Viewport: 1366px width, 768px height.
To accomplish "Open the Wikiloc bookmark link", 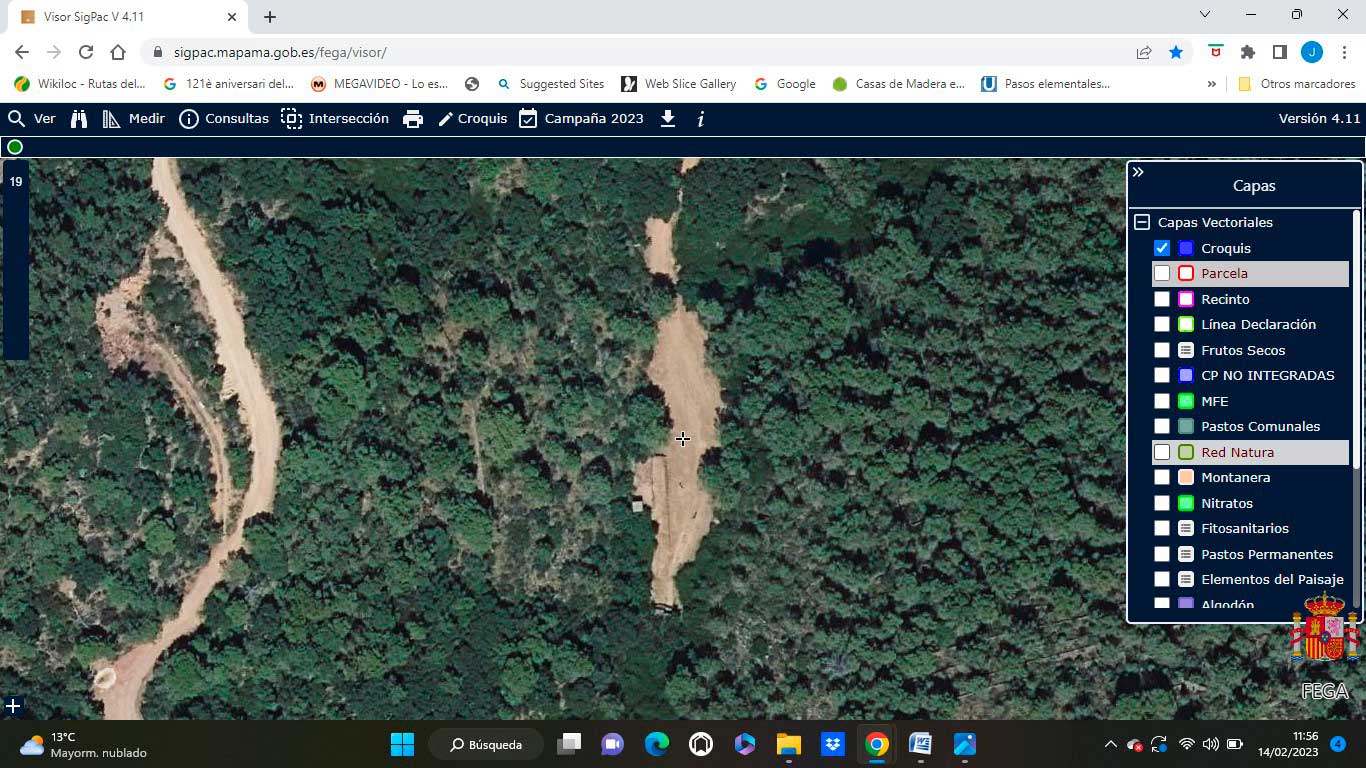I will pyautogui.click(x=79, y=84).
